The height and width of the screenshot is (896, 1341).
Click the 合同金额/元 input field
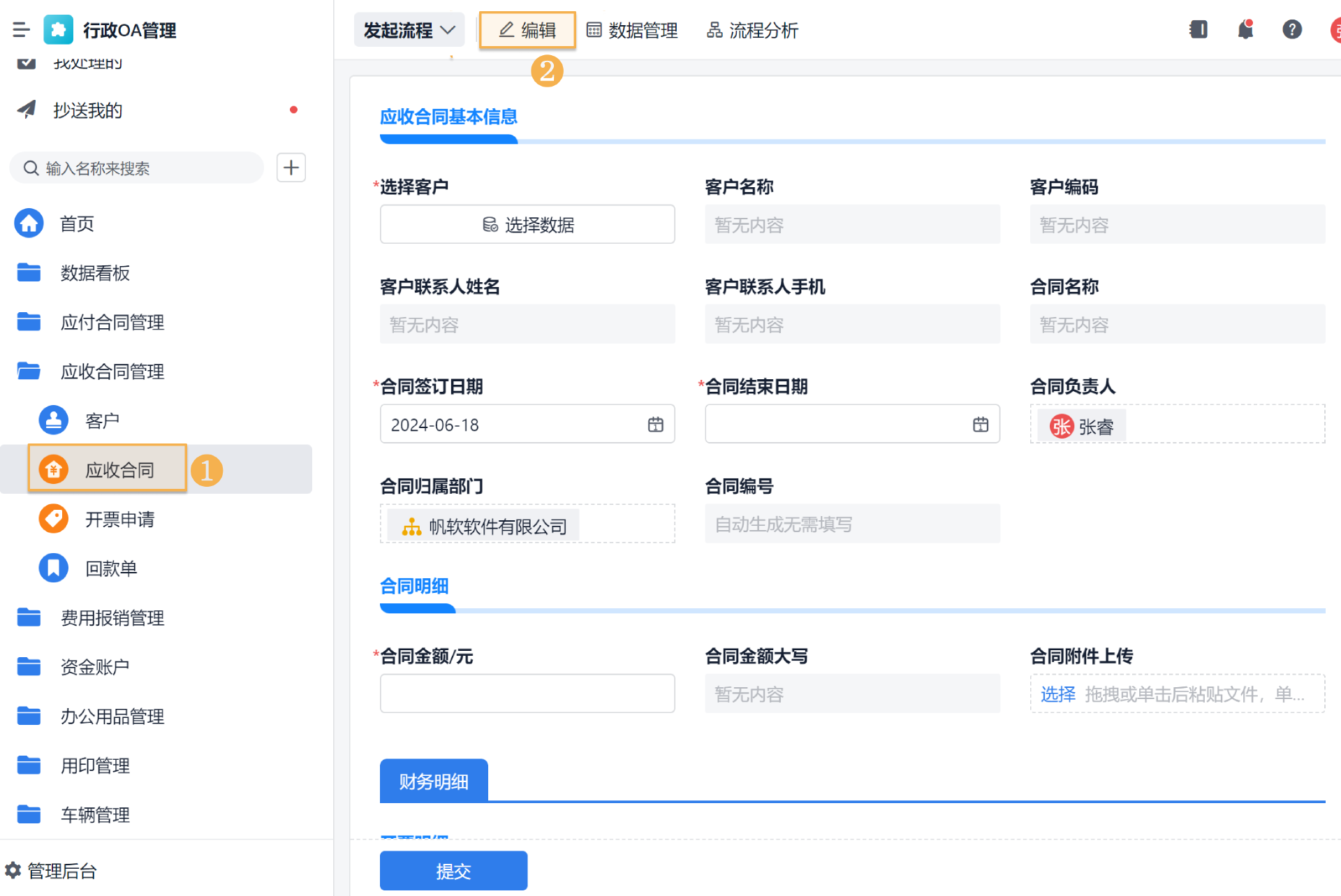(527, 693)
